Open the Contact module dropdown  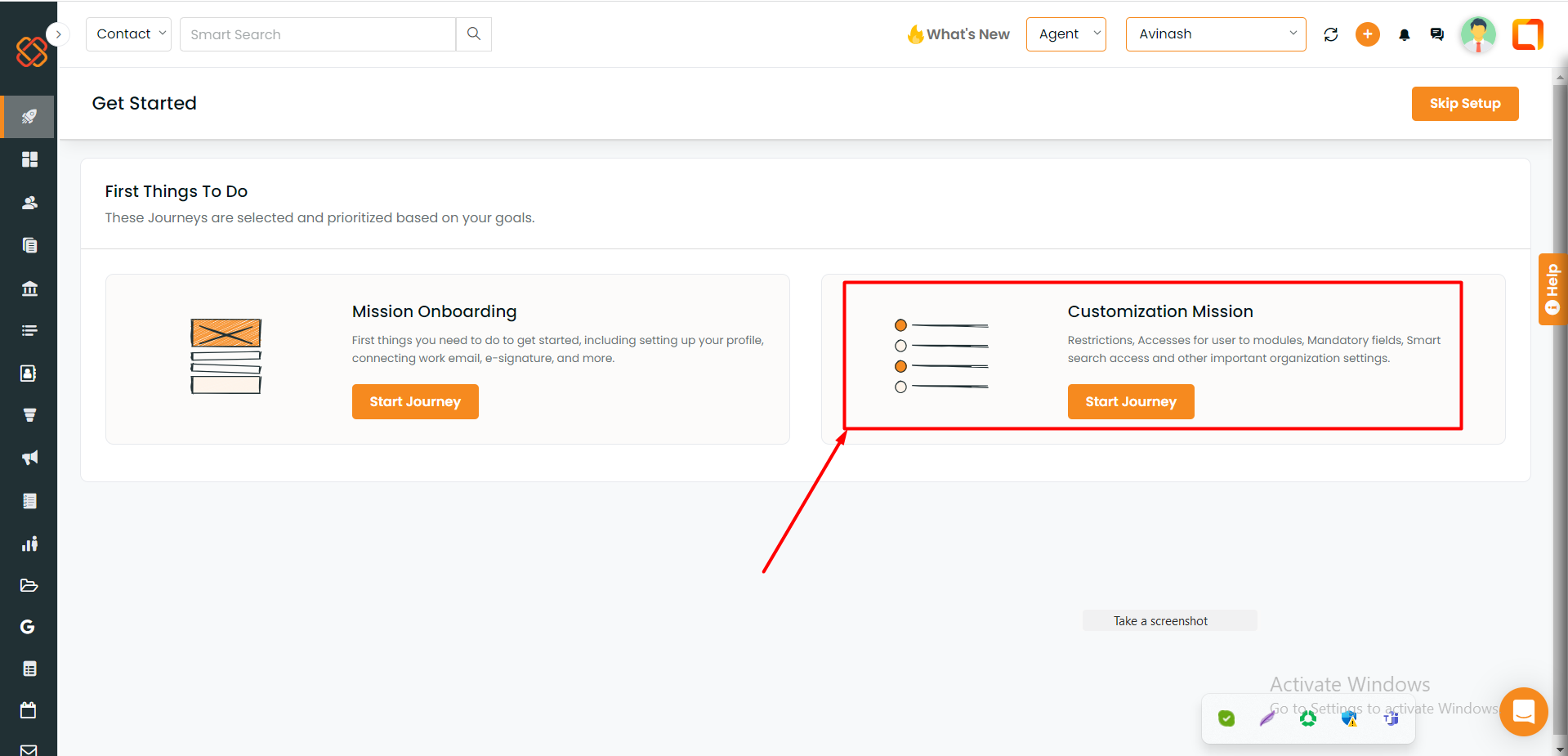(128, 34)
